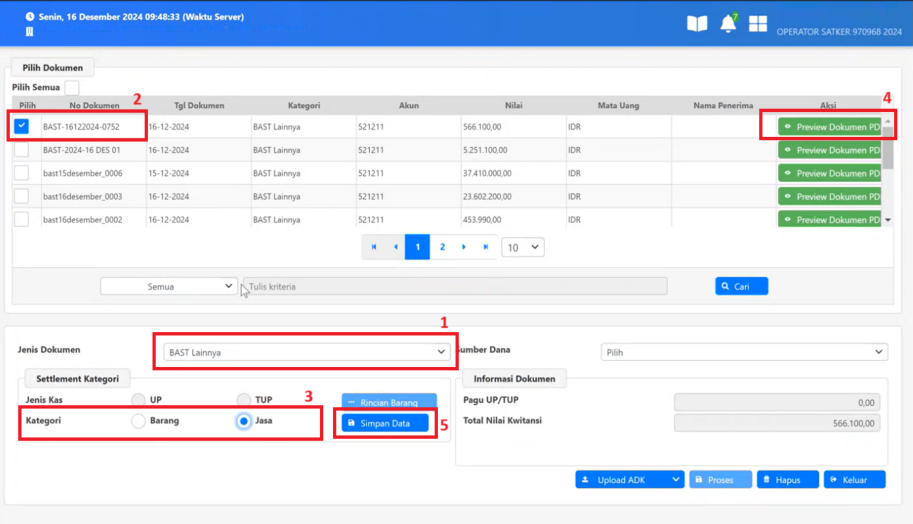913x524 pixels.
Task: Choose TUP as Jenis Kas
Action: (x=244, y=400)
